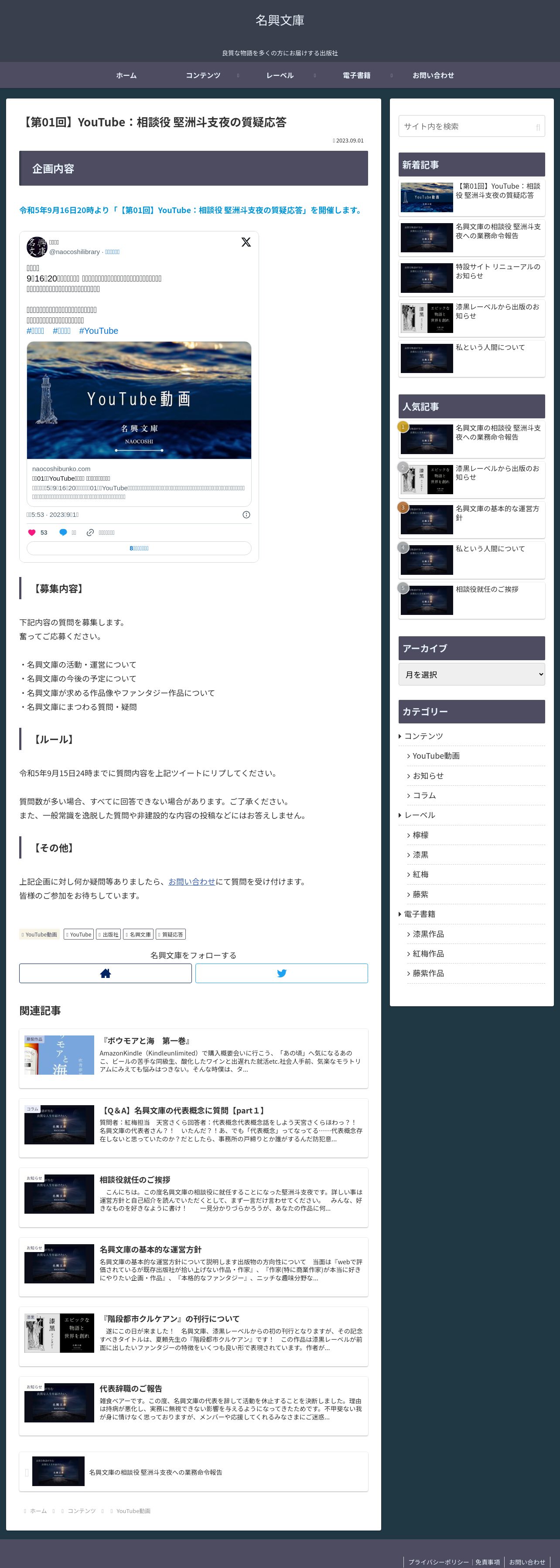Open previous post 業務命令報告 at bottom
The image size is (560, 1568).
click(x=193, y=1472)
